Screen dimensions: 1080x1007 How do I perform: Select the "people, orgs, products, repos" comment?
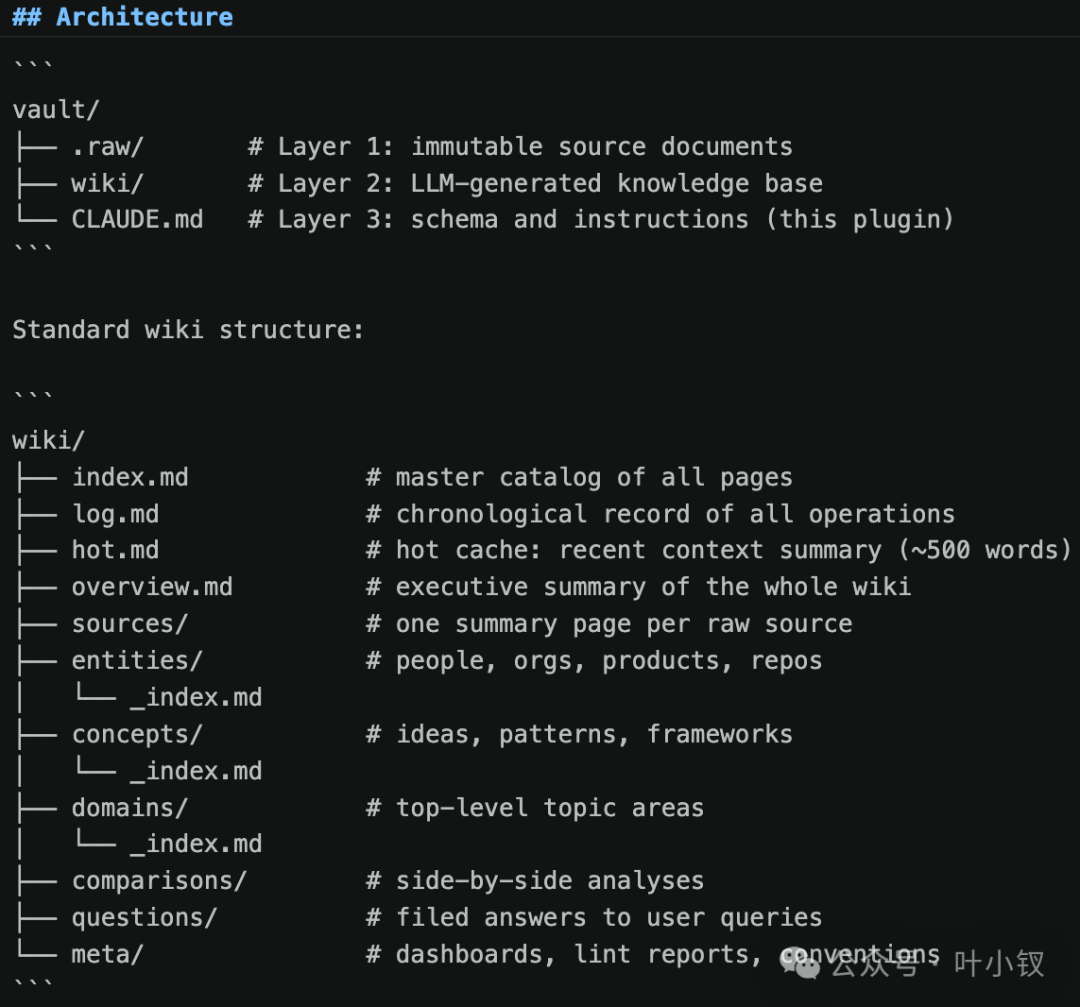pos(594,661)
